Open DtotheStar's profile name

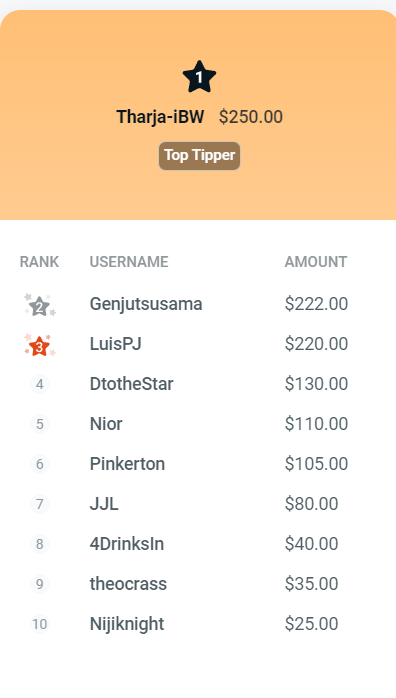coord(132,384)
